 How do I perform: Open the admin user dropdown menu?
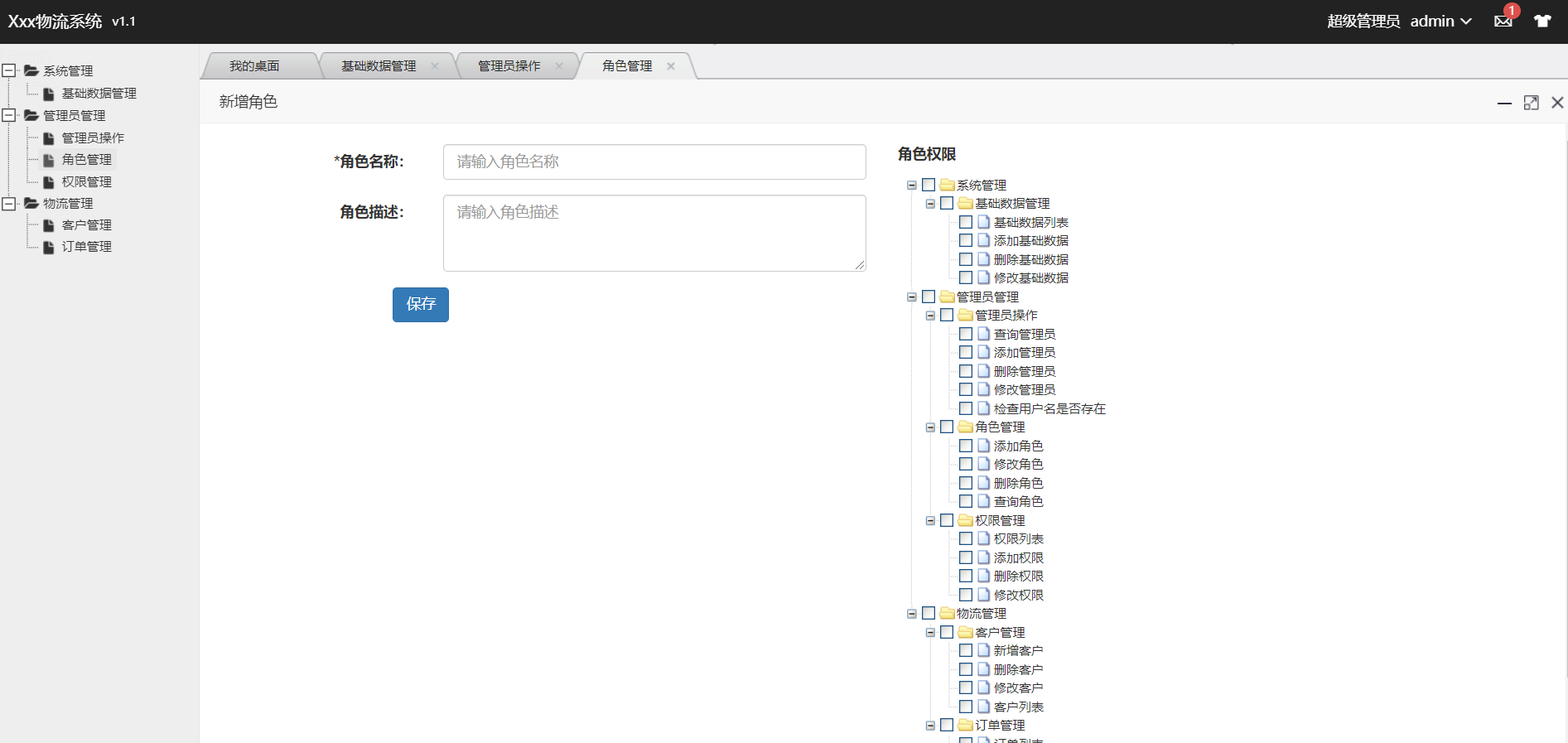pos(1440,22)
